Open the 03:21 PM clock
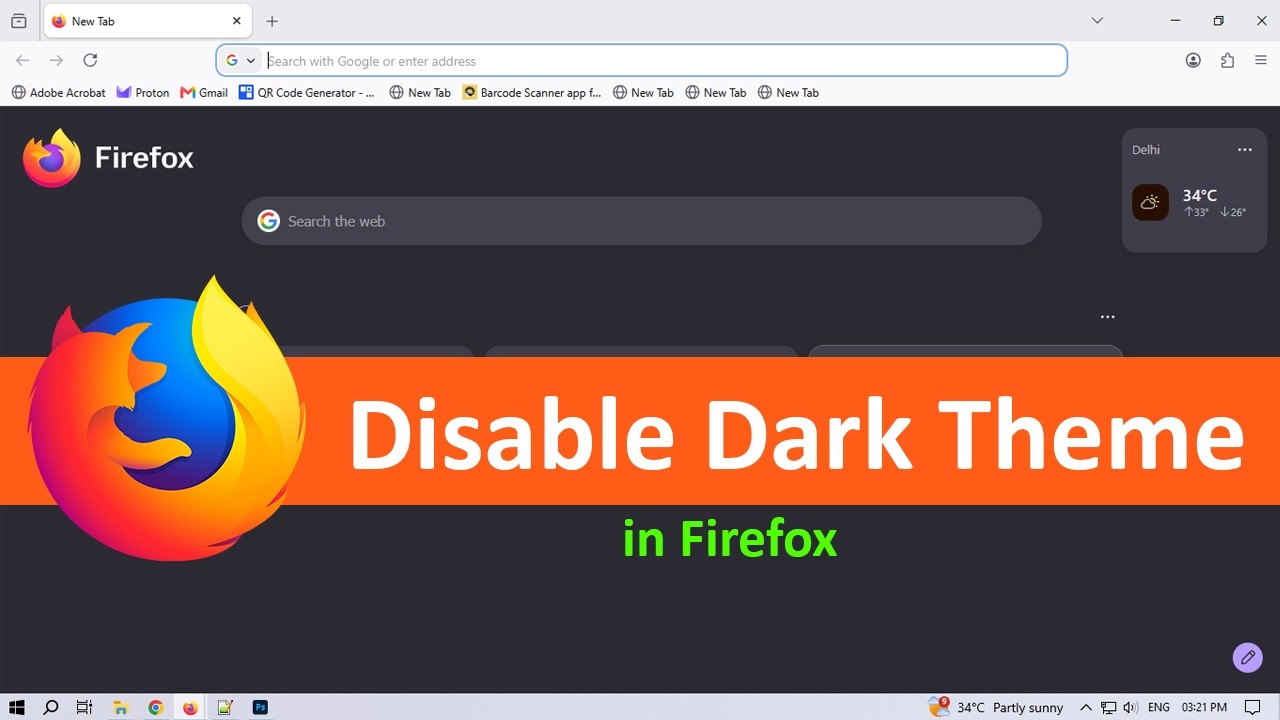Image resolution: width=1280 pixels, height=720 pixels. pyautogui.click(x=1204, y=707)
